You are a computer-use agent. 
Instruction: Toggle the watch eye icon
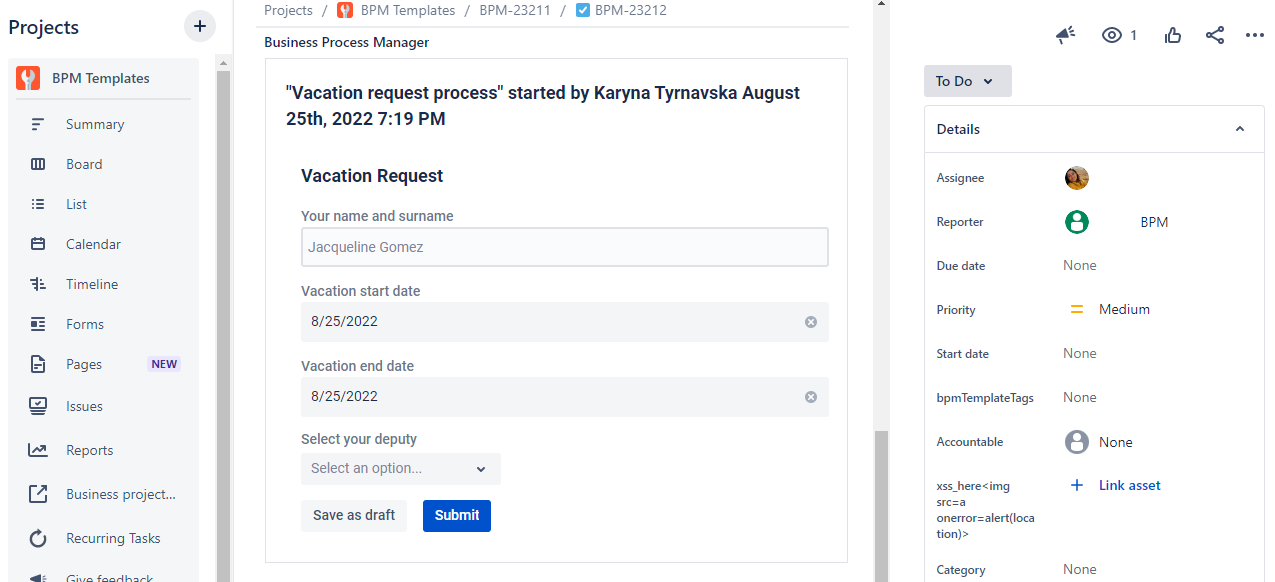(1111, 35)
